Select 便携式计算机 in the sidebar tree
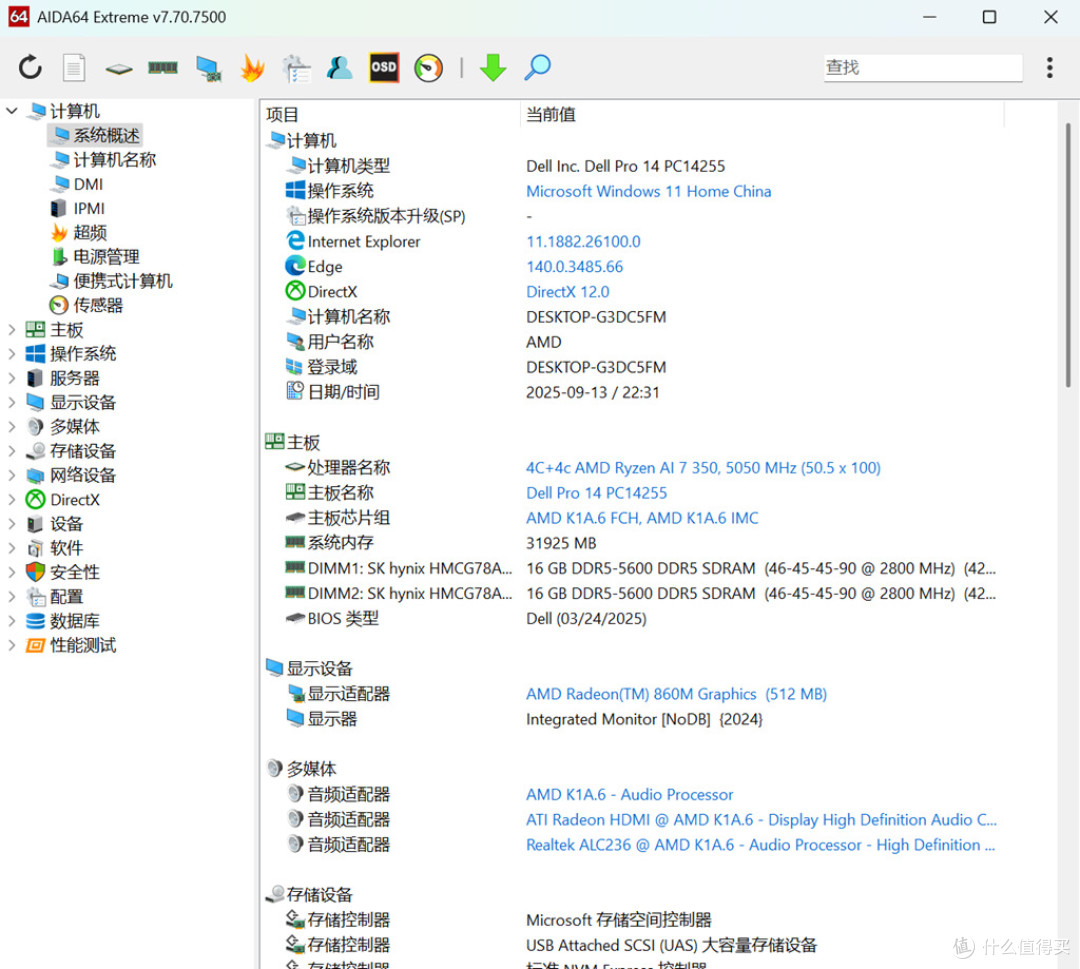The height and width of the screenshot is (969, 1080). 112,281
